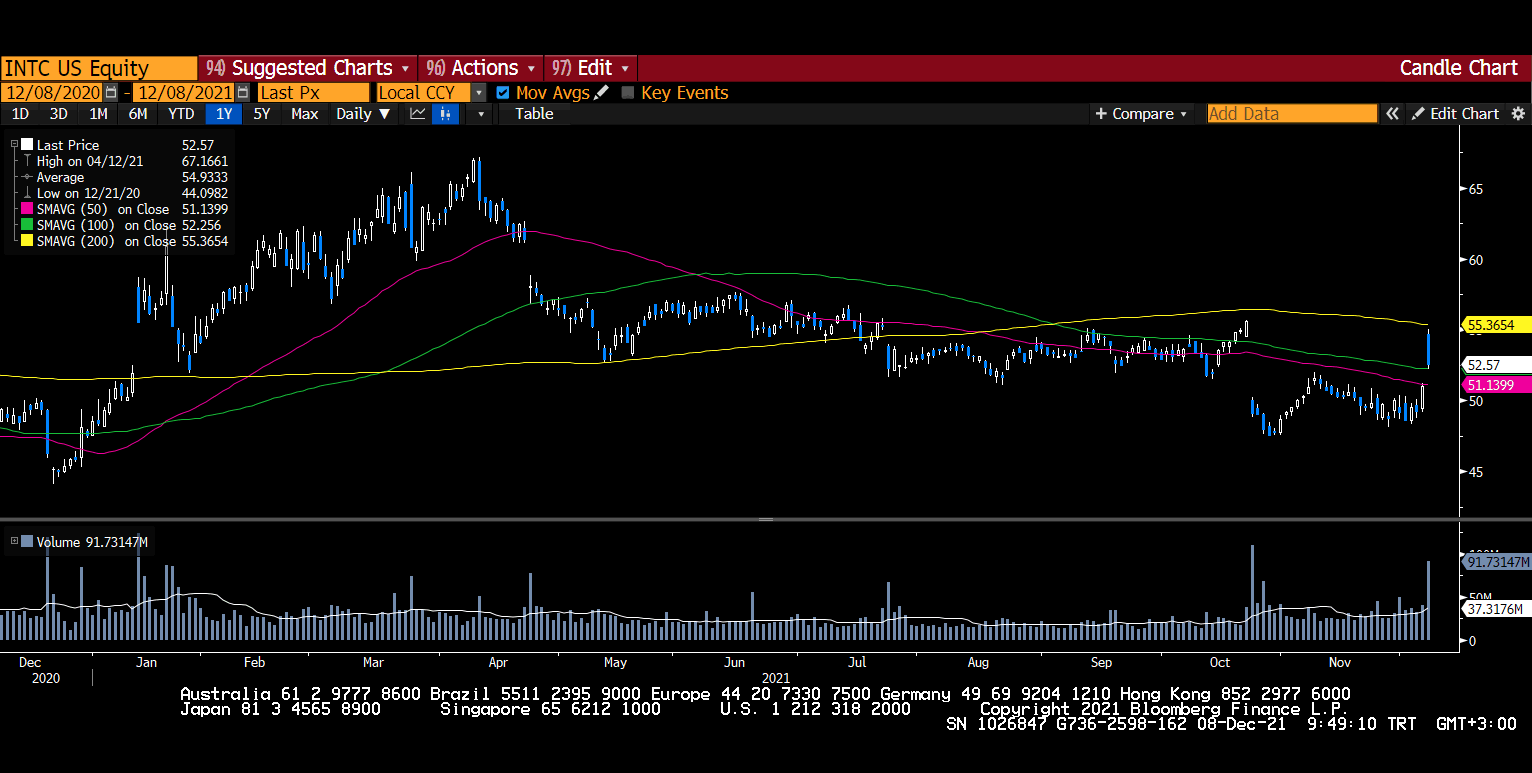Click the 12/08/2021 end date field

[184, 92]
